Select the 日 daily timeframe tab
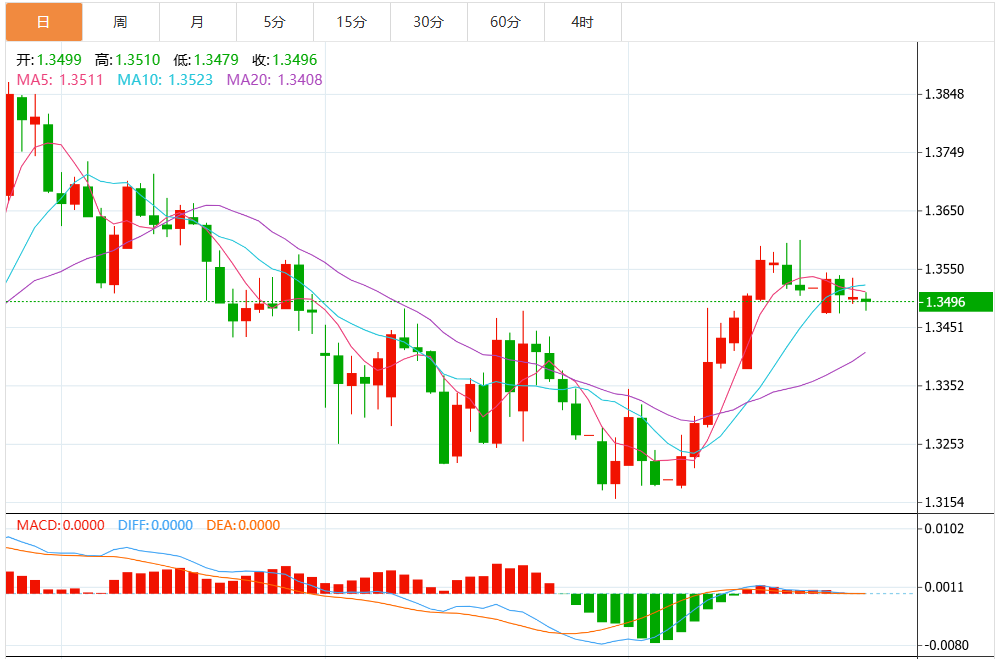This screenshot has width=1000, height=659. (x=44, y=22)
